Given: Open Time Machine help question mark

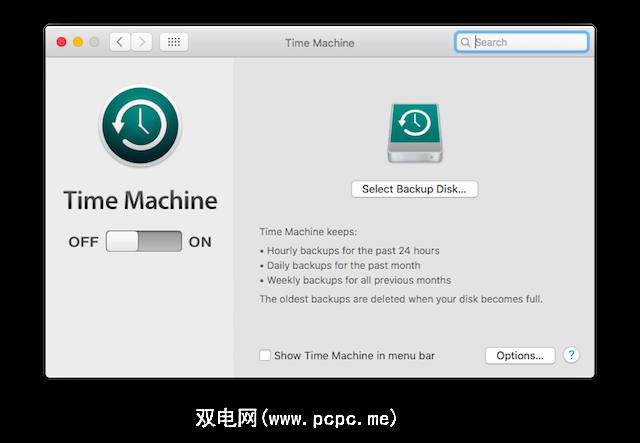Looking at the screenshot, I should tap(571, 355).
